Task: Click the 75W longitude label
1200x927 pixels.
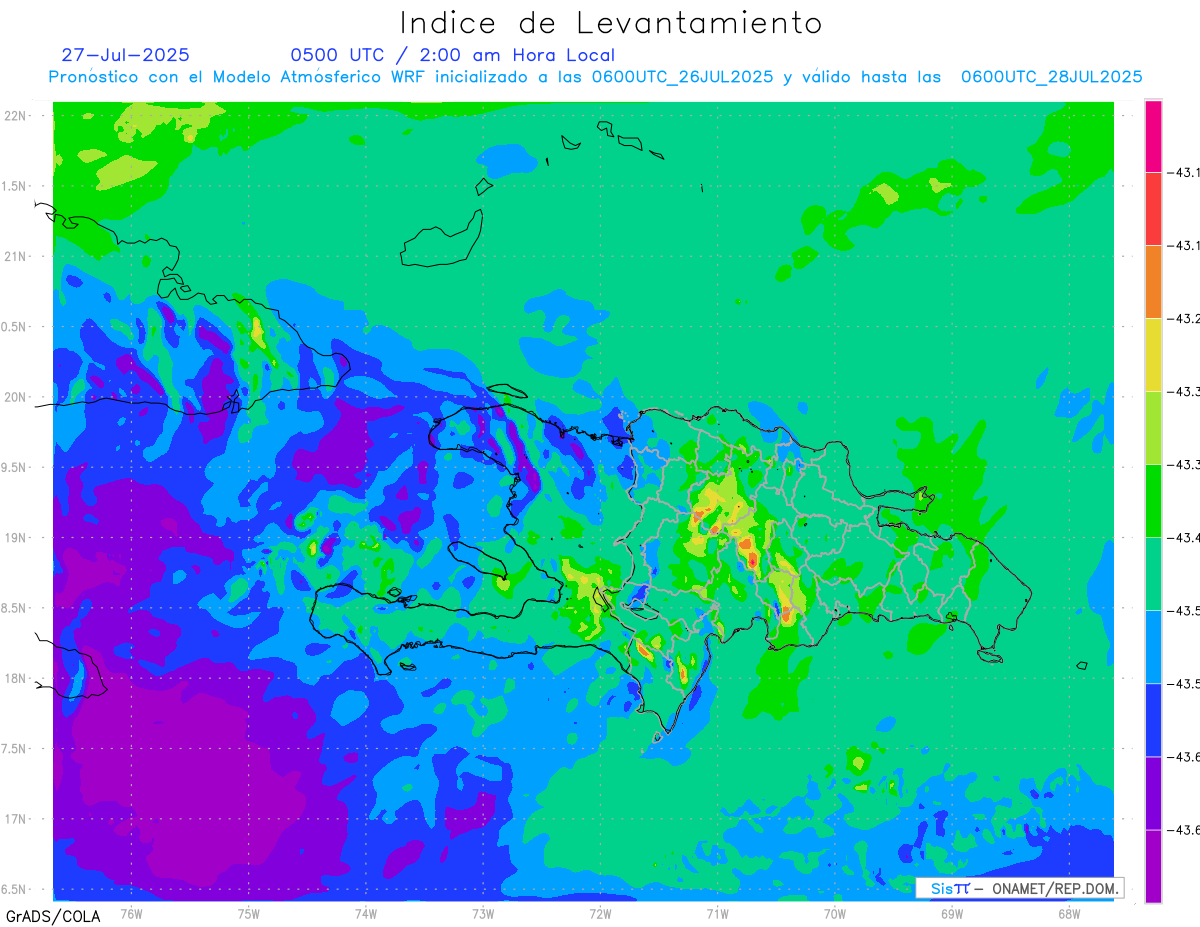Action: coord(248,913)
